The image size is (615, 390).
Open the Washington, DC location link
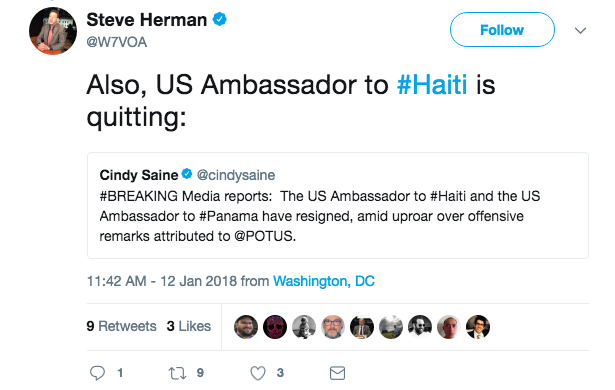[324, 281]
